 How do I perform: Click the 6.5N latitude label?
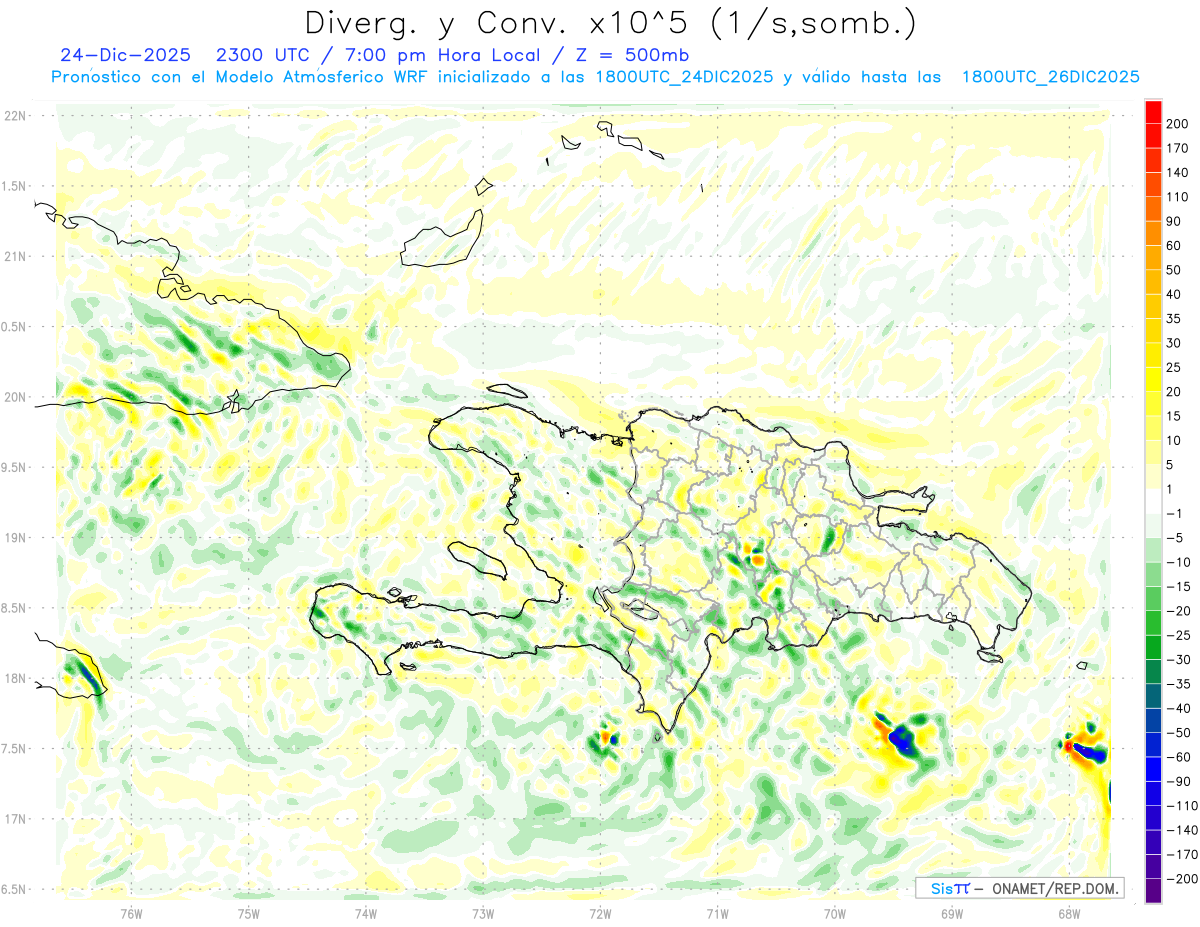[12, 889]
